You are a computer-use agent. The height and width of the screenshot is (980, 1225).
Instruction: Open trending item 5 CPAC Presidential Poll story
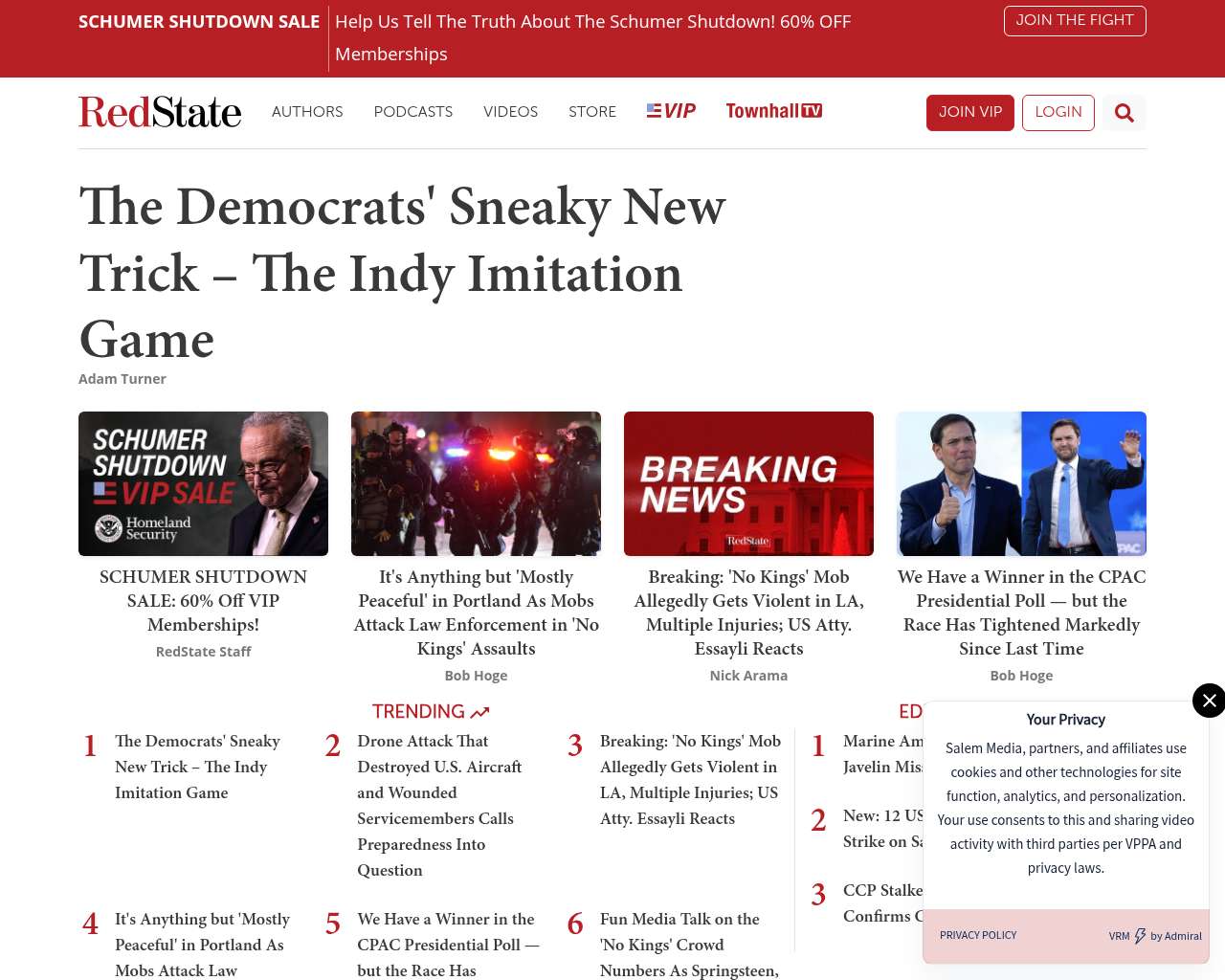(x=448, y=944)
